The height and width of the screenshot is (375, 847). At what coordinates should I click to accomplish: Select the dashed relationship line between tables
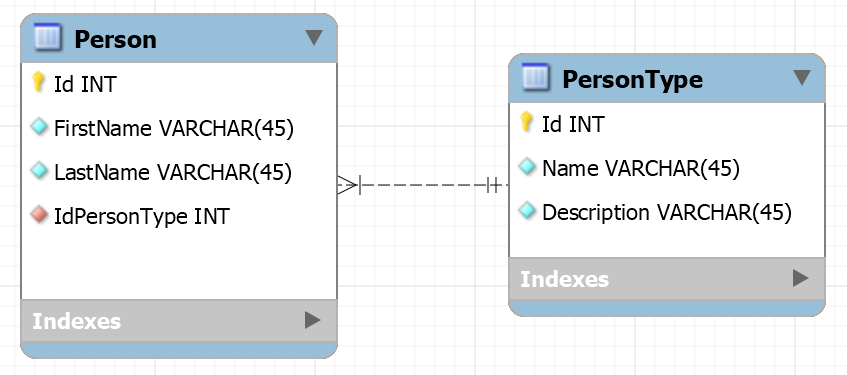[x=423, y=185]
